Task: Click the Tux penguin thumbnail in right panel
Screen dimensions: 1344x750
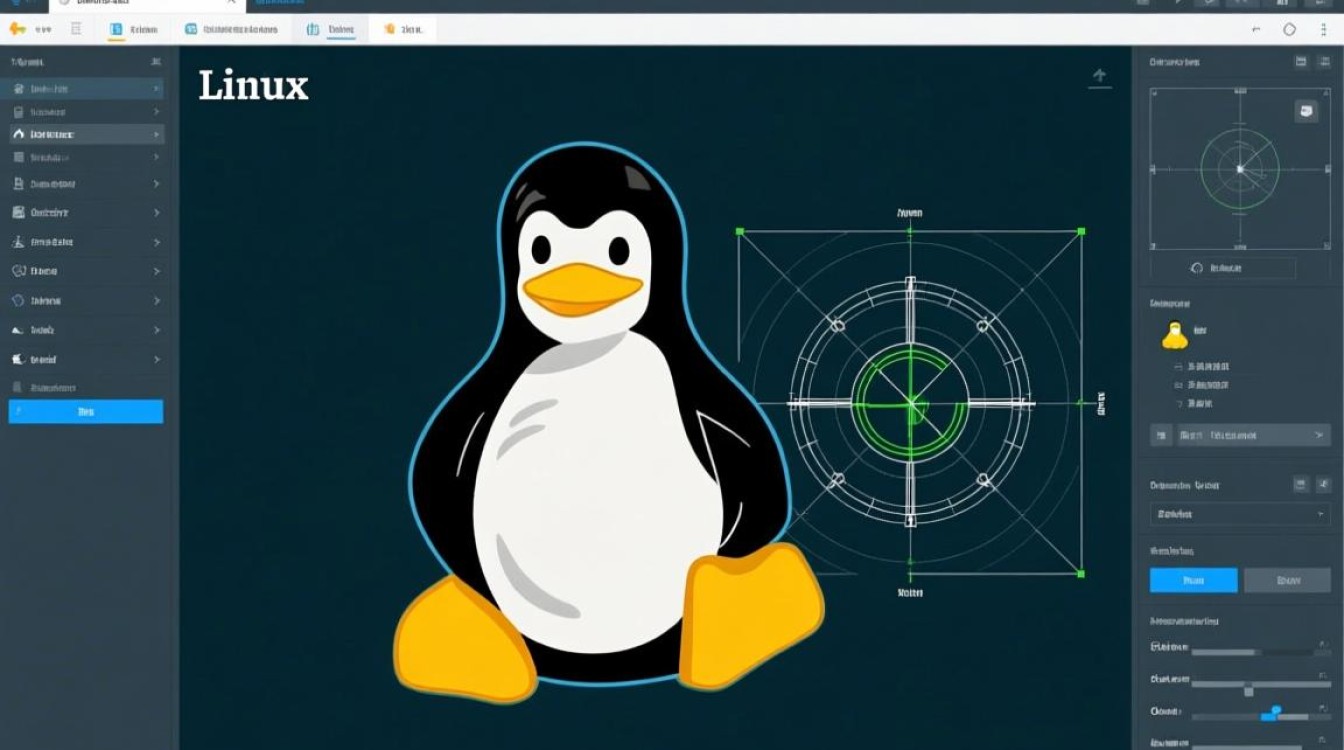Action: (x=1174, y=335)
